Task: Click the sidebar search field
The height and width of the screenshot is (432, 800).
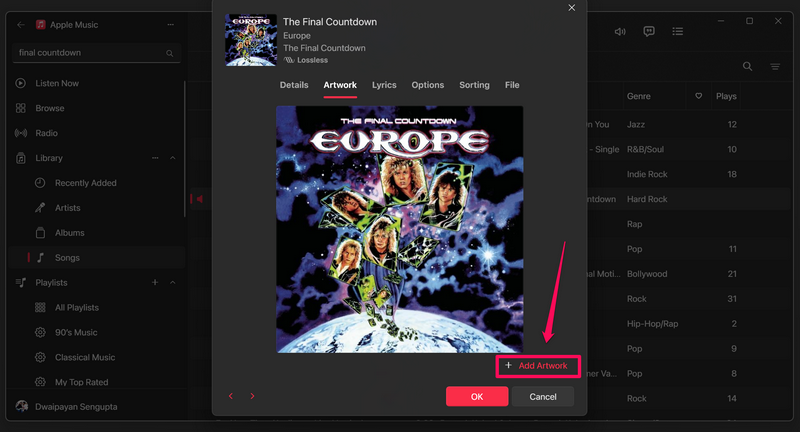Action: tap(96, 53)
